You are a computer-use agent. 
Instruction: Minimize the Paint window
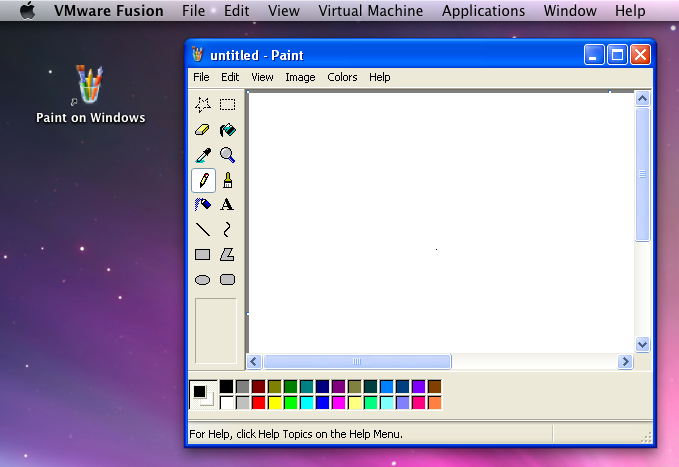[594, 55]
